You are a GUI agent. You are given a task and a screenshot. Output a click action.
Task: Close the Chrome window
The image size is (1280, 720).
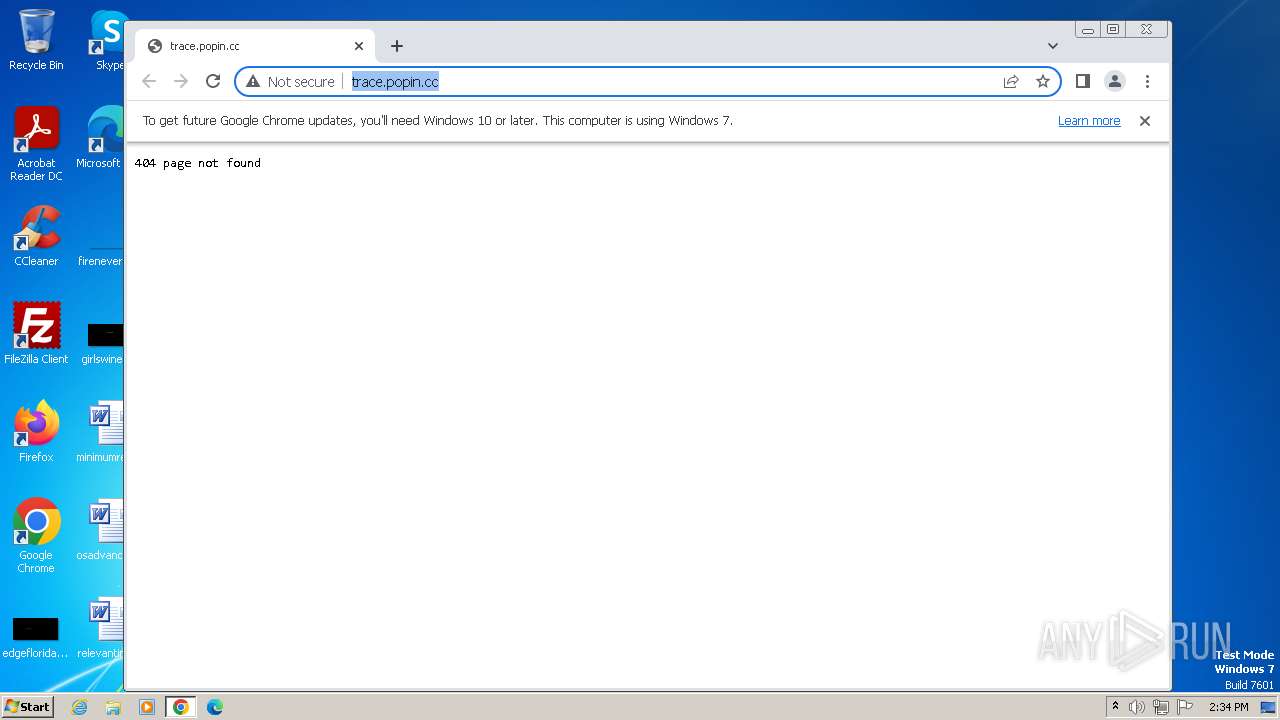pyautogui.click(x=1147, y=30)
